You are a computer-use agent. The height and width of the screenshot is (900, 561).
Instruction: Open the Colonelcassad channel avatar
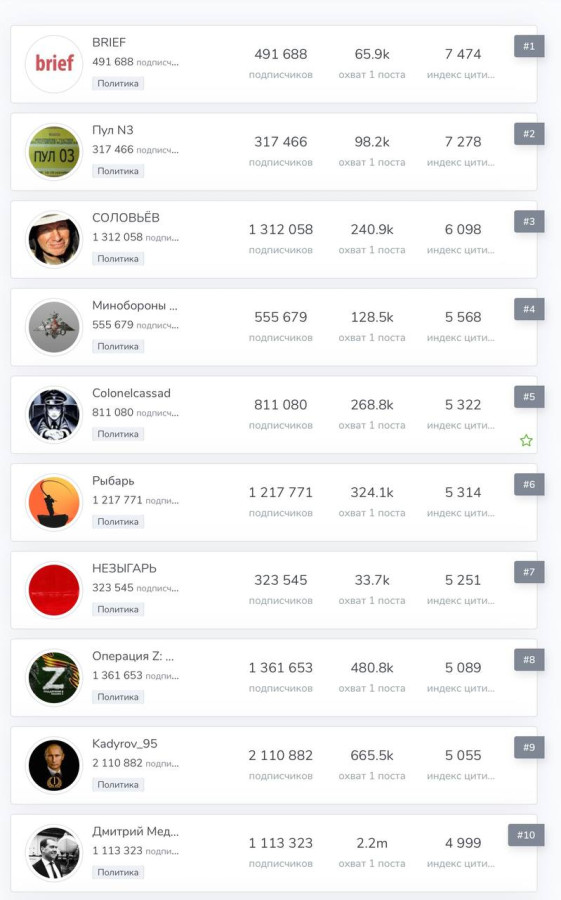click(x=54, y=414)
